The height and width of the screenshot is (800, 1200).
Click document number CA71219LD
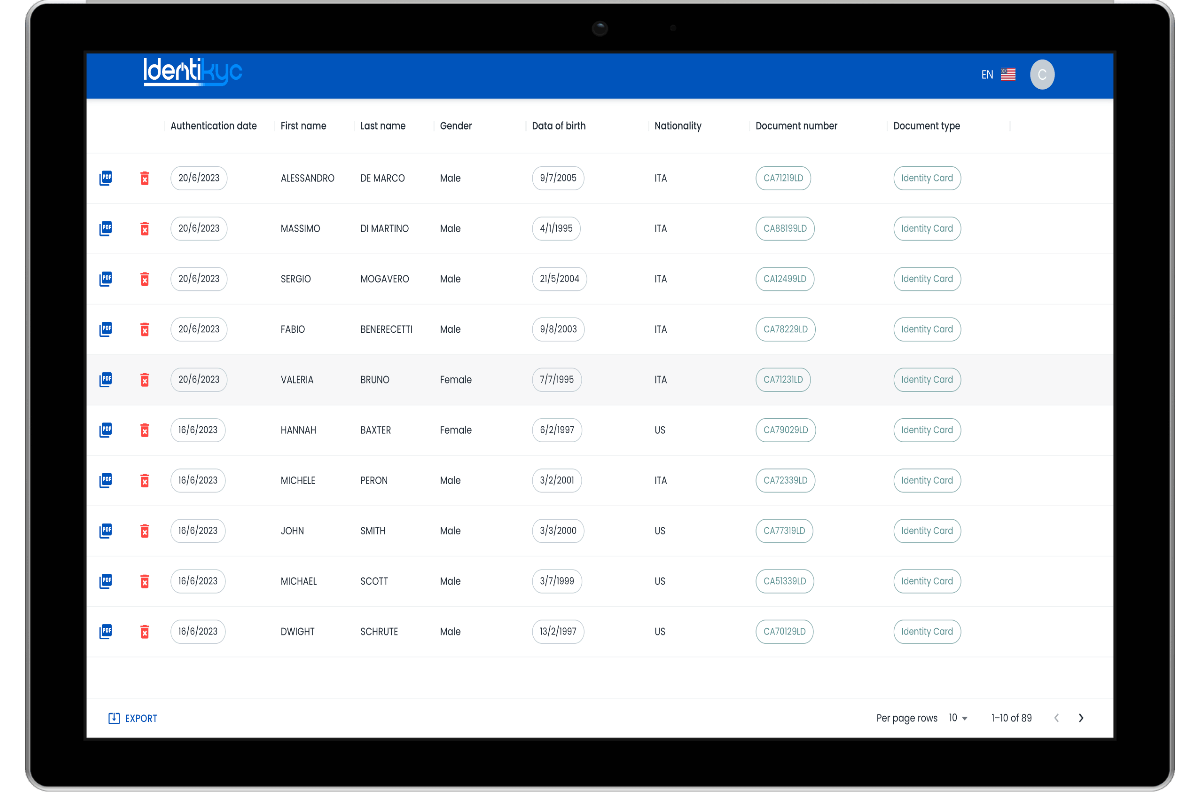pyautogui.click(x=784, y=178)
